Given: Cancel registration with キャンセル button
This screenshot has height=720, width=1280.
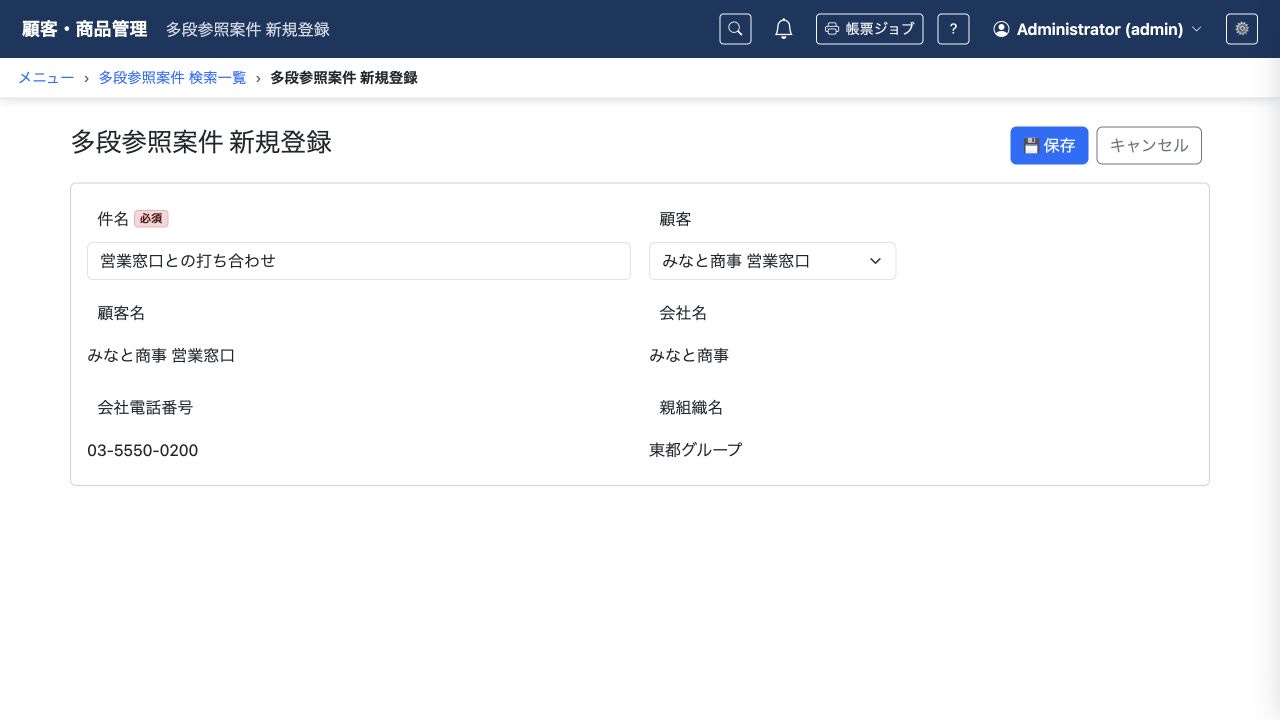Looking at the screenshot, I should click(1149, 145).
